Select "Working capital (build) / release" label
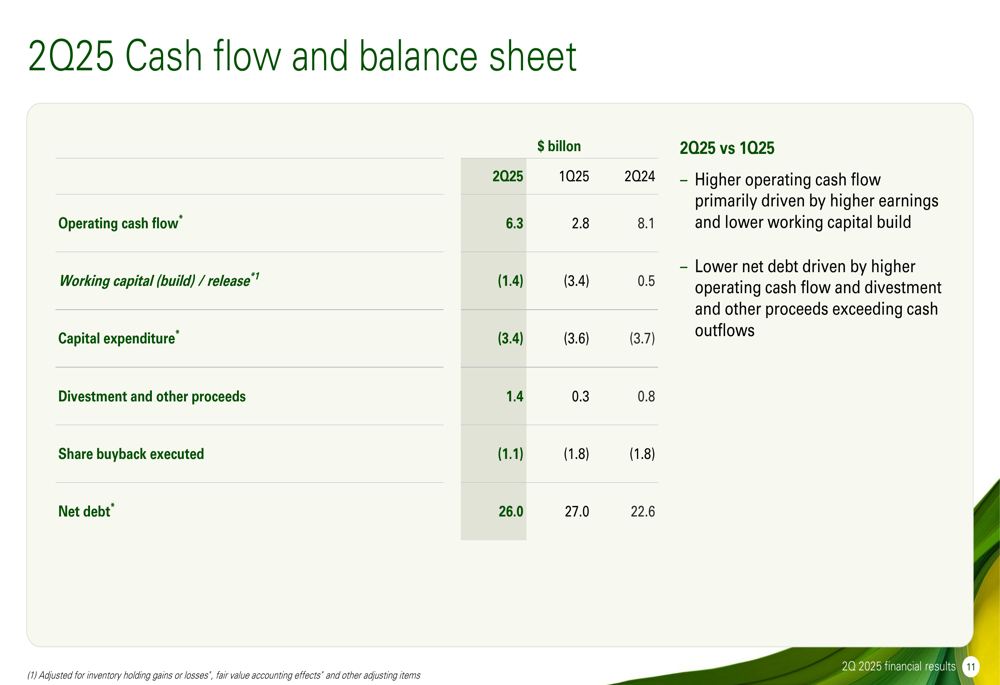 click(x=159, y=280)
